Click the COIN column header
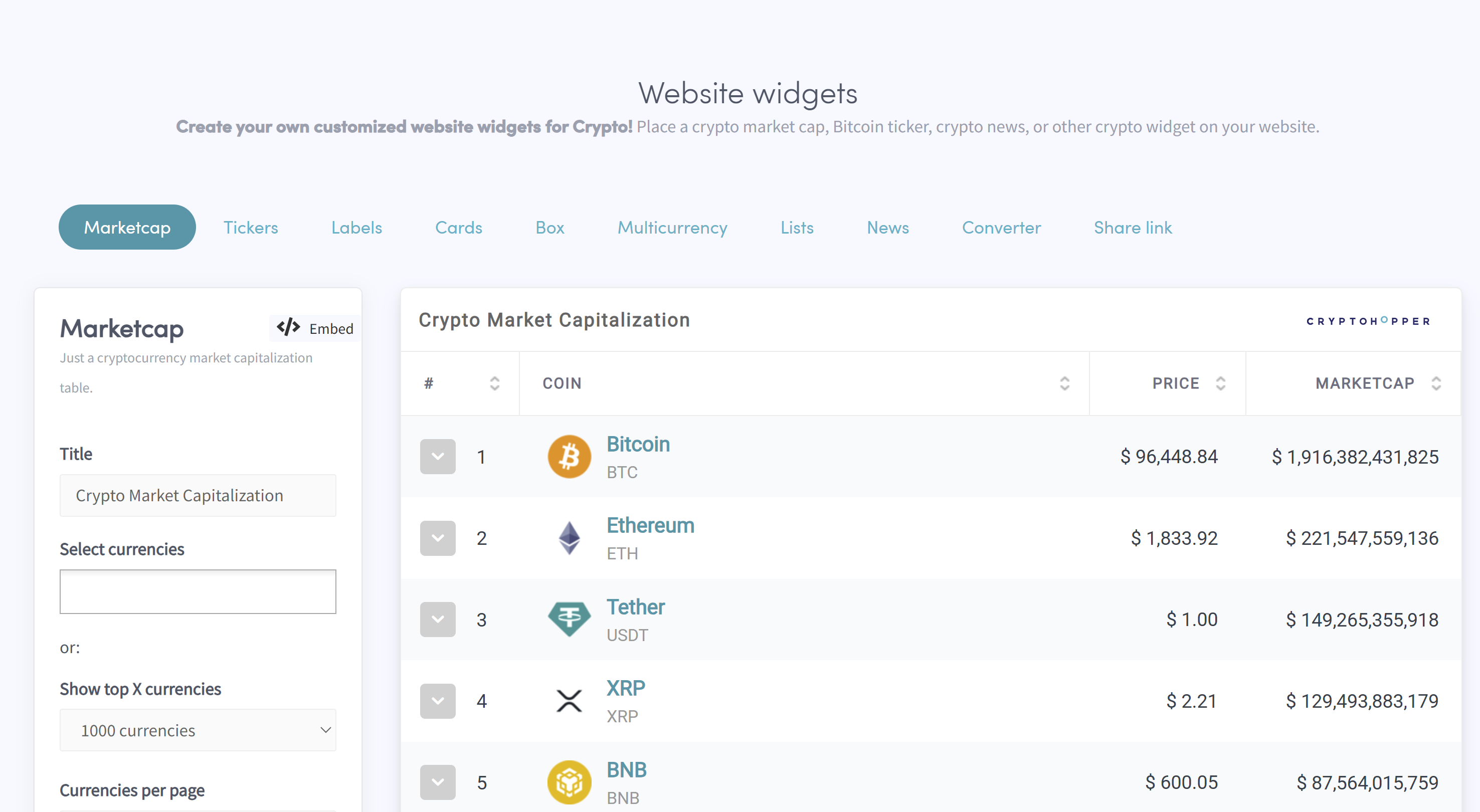 [x=562, y=383]
